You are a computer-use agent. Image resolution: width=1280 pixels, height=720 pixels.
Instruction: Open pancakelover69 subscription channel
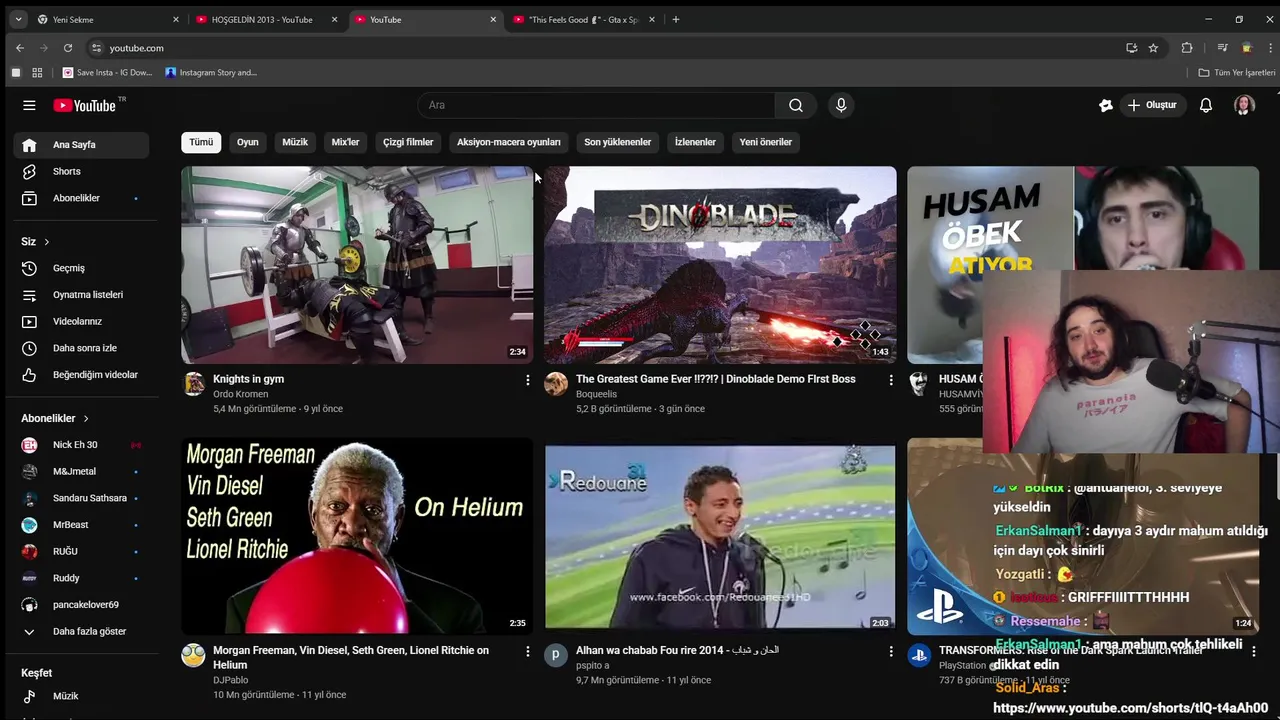pos(81,605)
